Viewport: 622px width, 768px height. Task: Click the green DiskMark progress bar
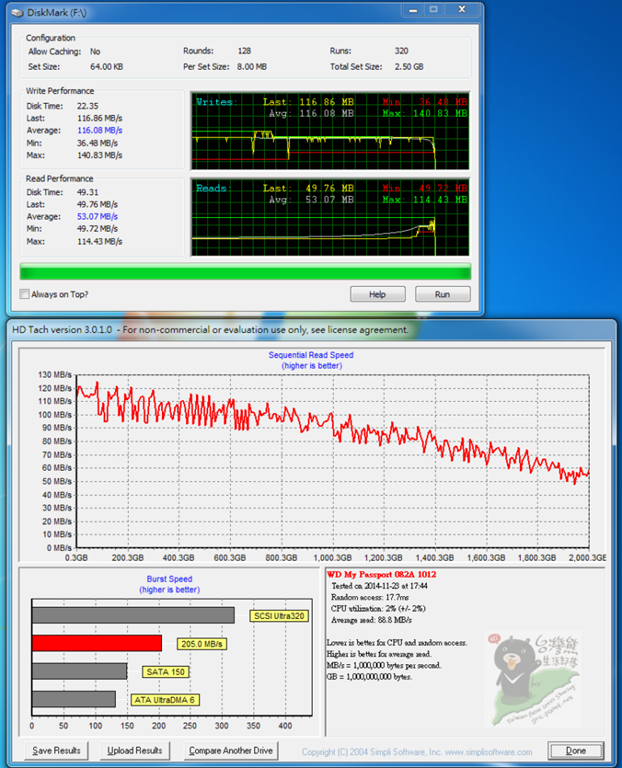tap(245, 271)
